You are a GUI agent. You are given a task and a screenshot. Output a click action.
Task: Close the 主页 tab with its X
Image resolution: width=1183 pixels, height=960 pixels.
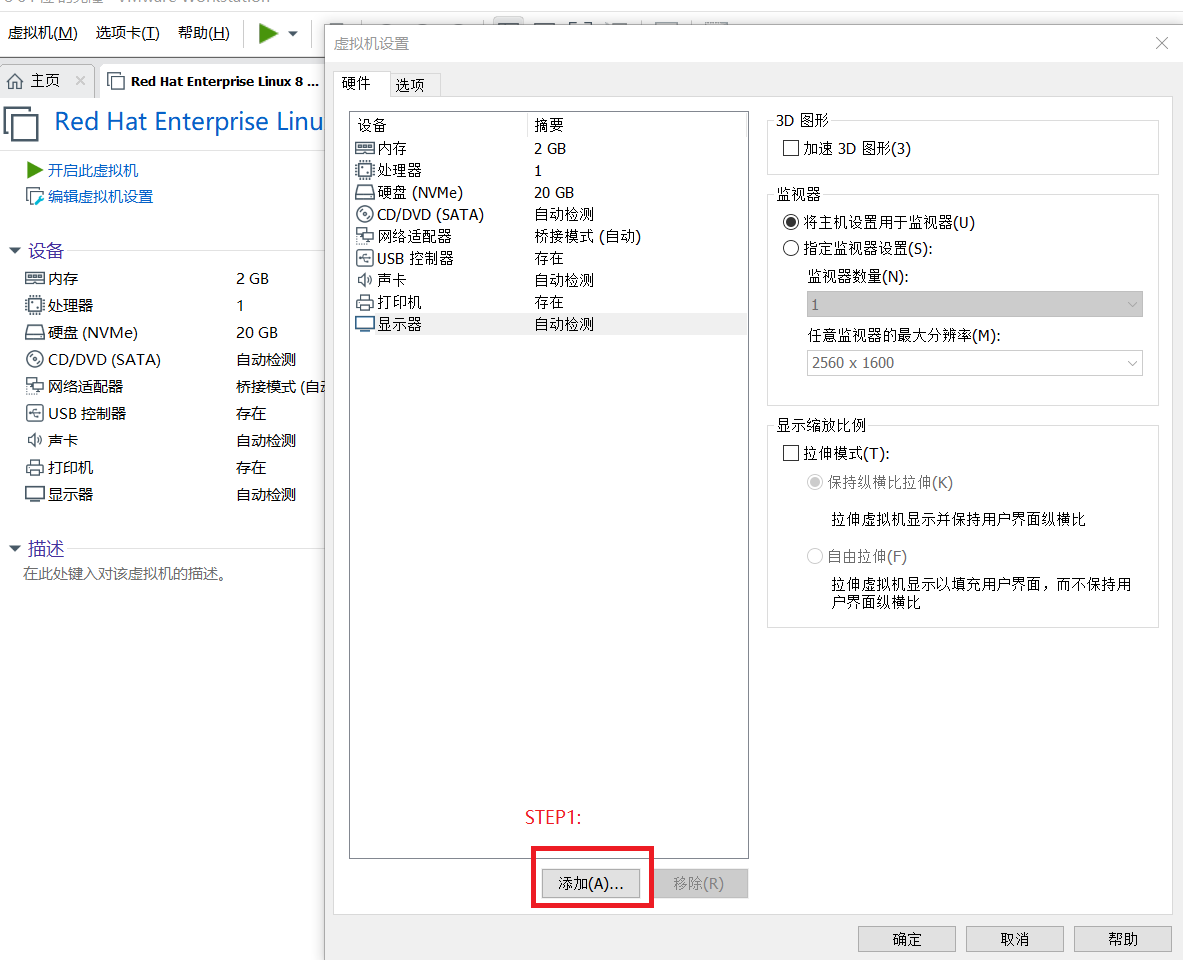(x=80, y=80)
